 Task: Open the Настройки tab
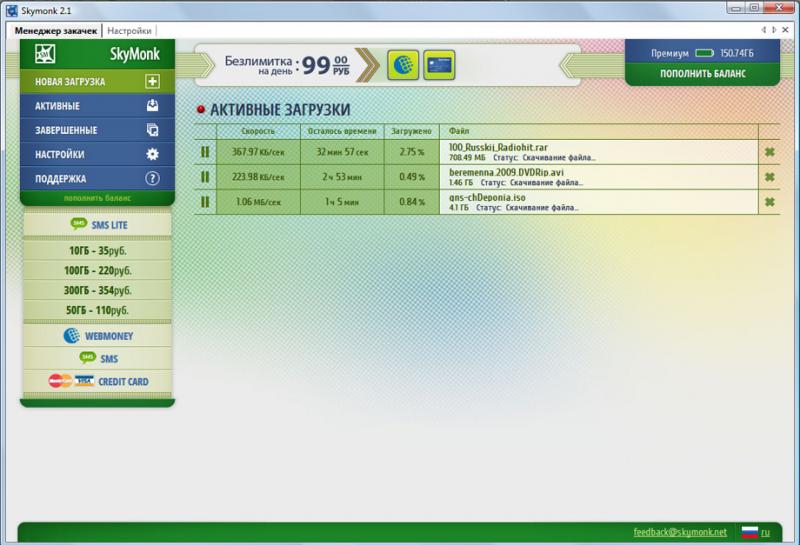click(x=129, y=31)
